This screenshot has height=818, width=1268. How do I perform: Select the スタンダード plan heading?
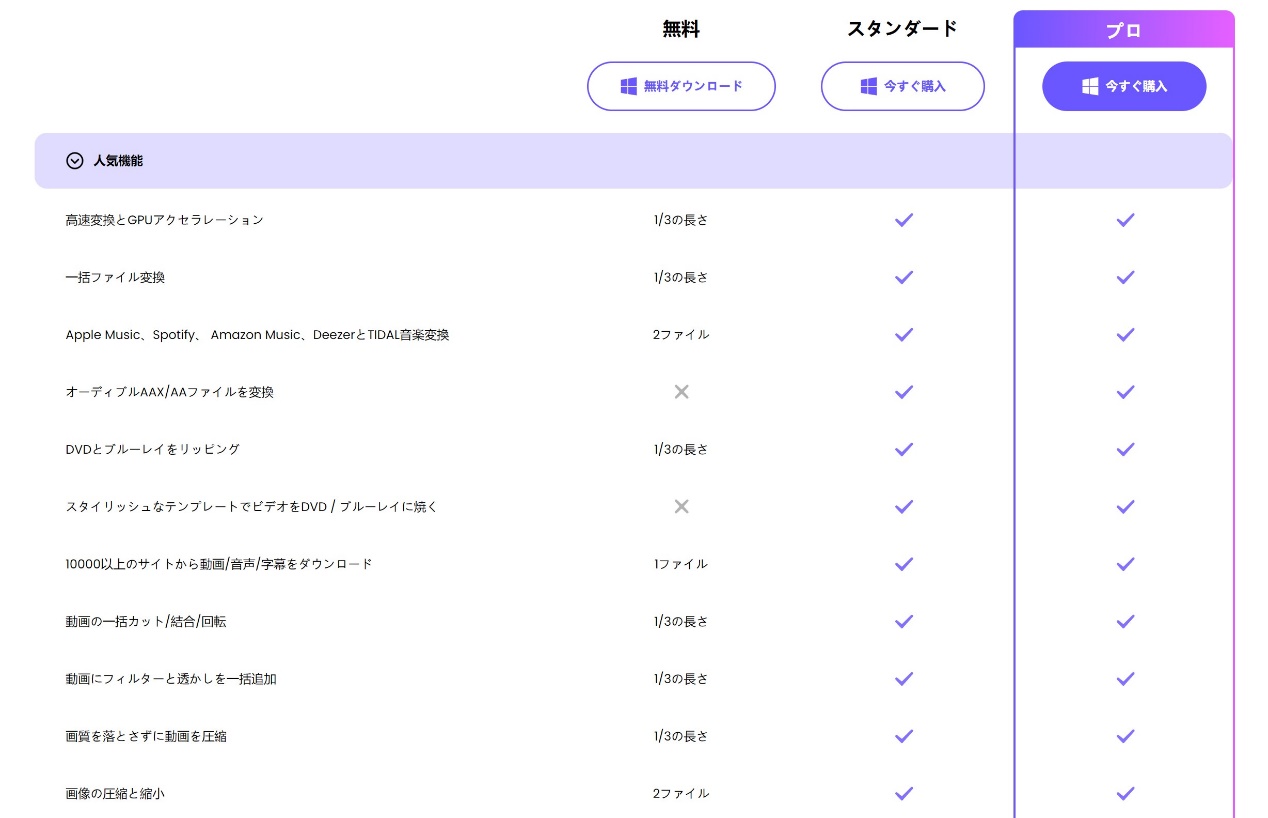903,29
